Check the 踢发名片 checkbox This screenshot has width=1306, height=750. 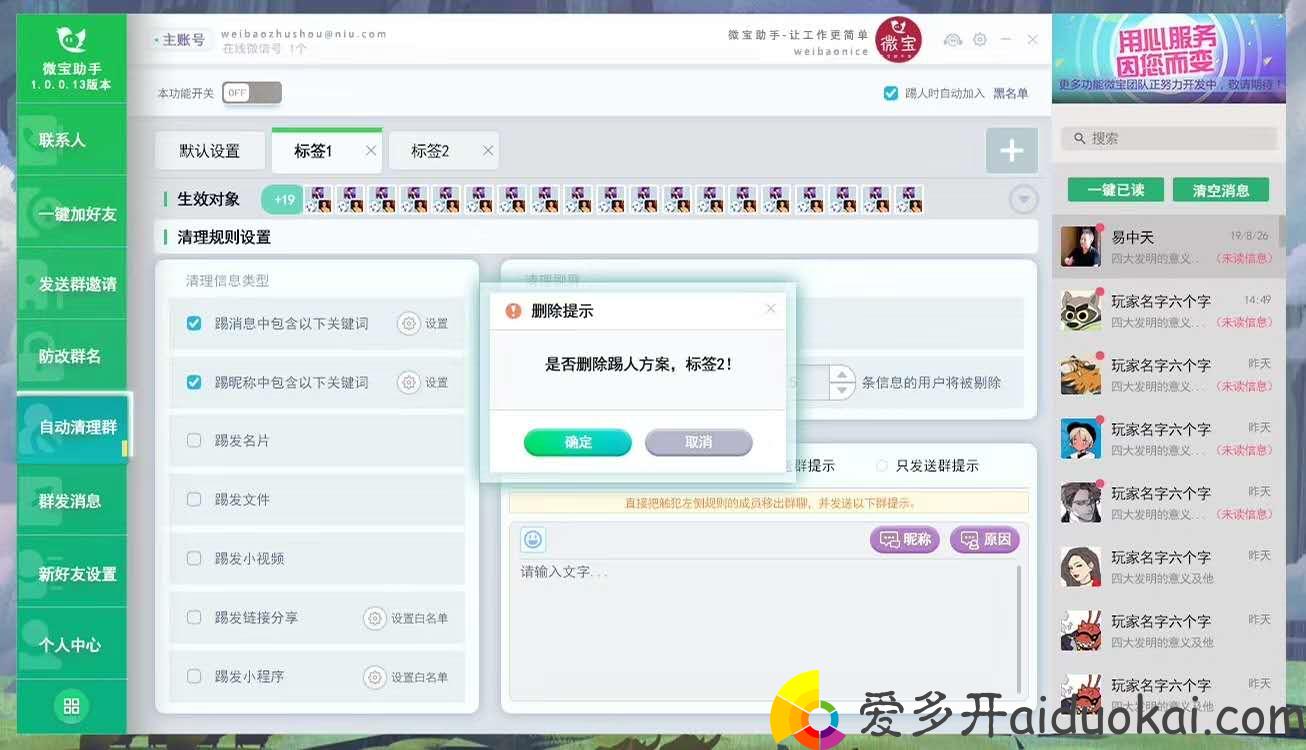click(x=194, y=441)
